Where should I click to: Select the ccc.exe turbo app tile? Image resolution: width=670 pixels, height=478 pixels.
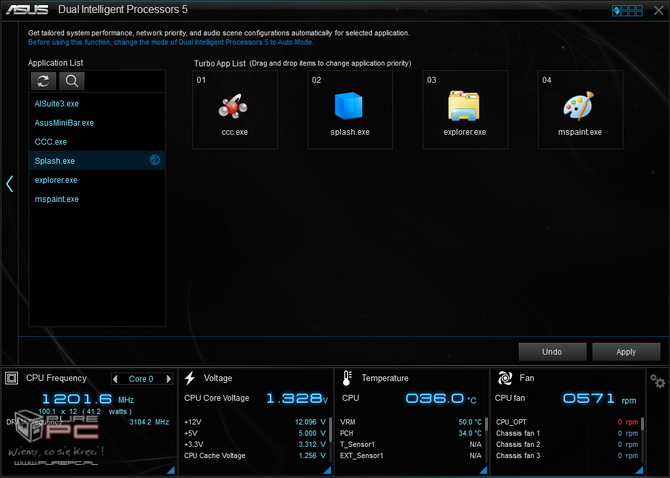(235, 110)
